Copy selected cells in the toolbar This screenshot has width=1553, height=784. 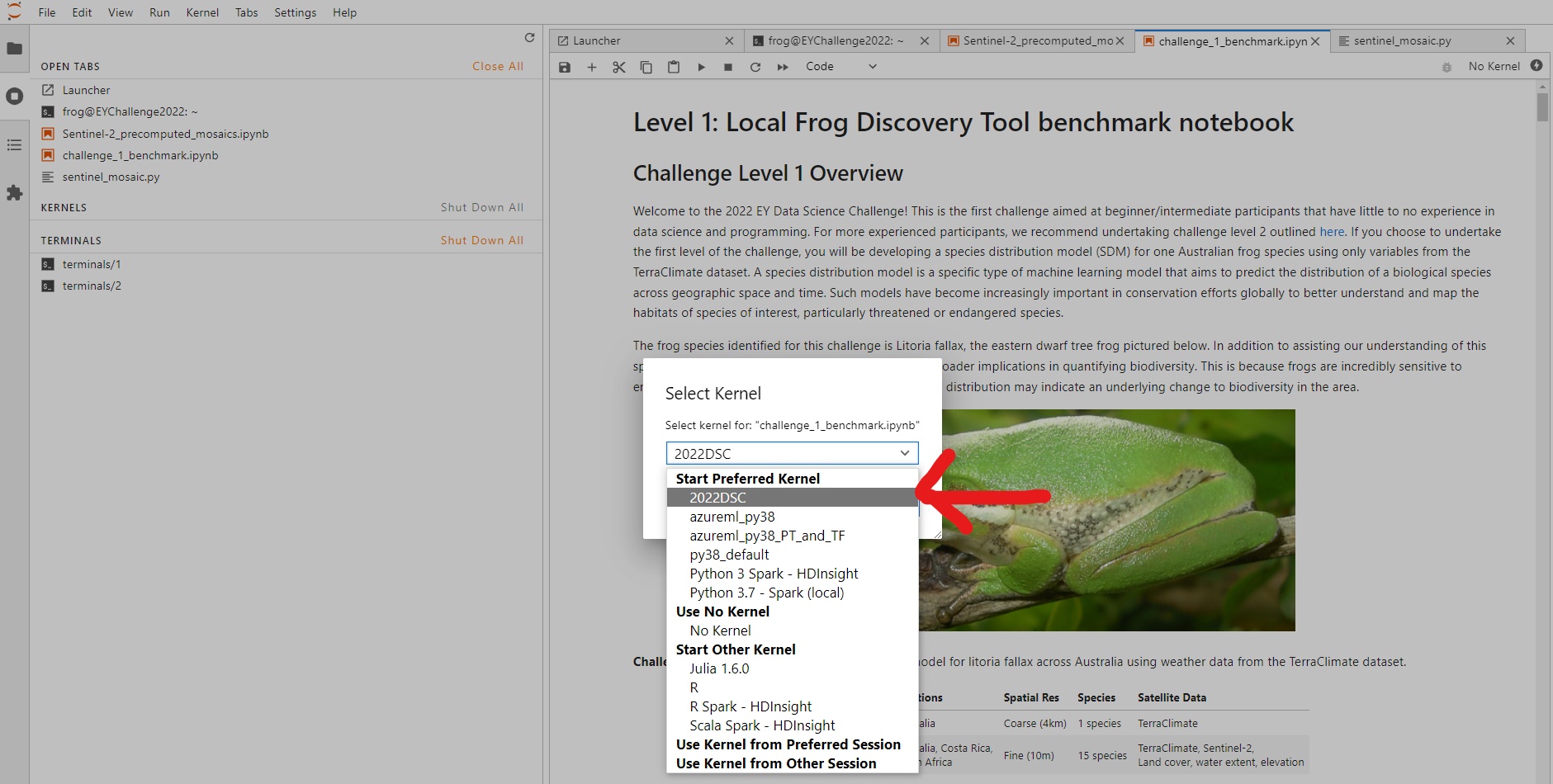[x=646, y=67]
